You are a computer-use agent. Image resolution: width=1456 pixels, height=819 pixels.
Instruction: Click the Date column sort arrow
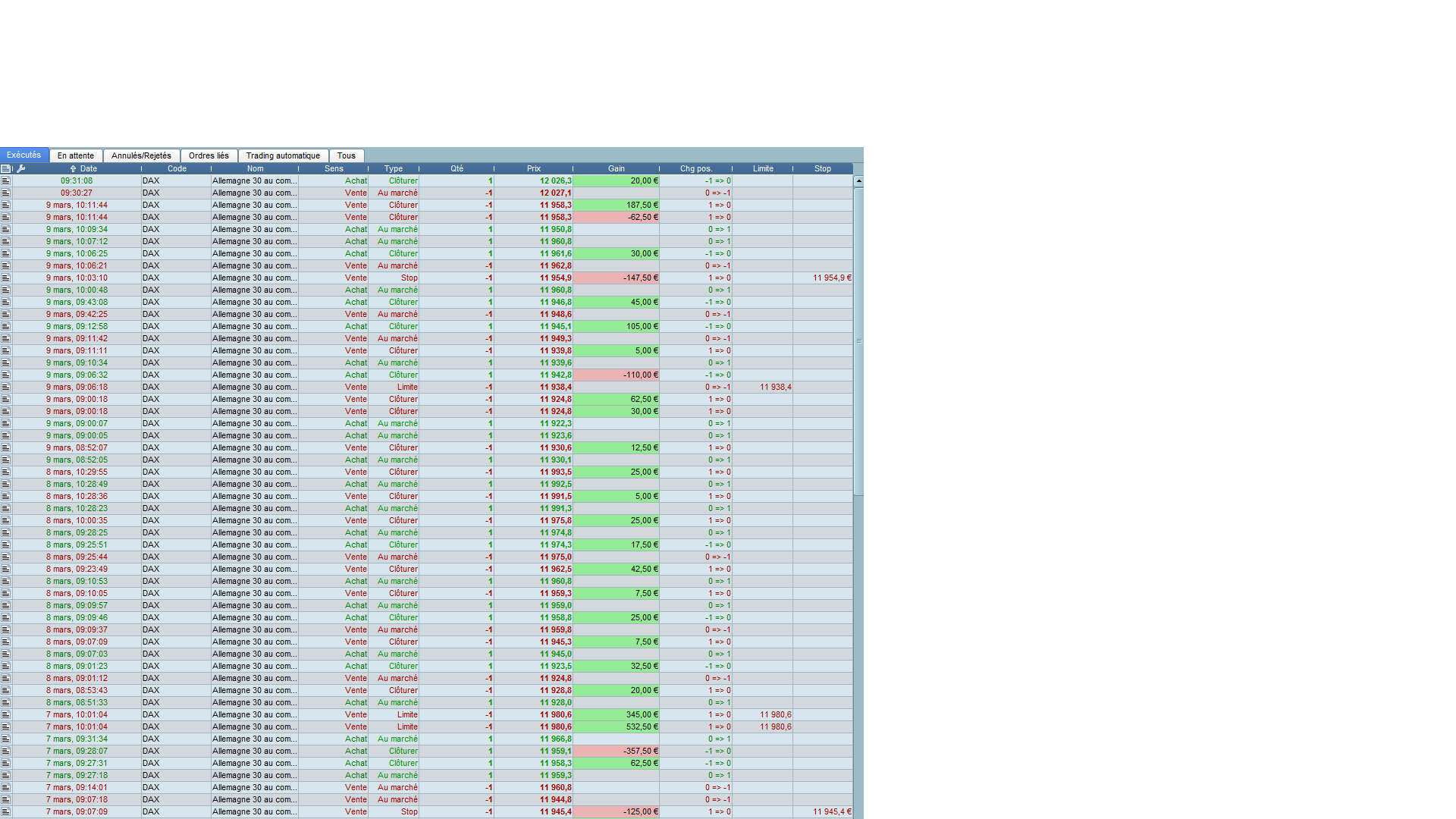coord(73,169)
